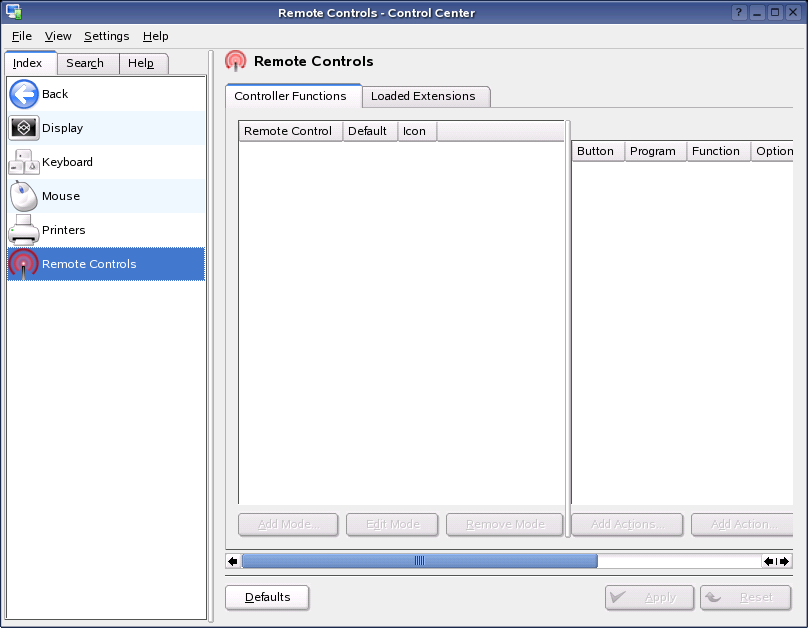Click the Reset button

coord(745,597)
